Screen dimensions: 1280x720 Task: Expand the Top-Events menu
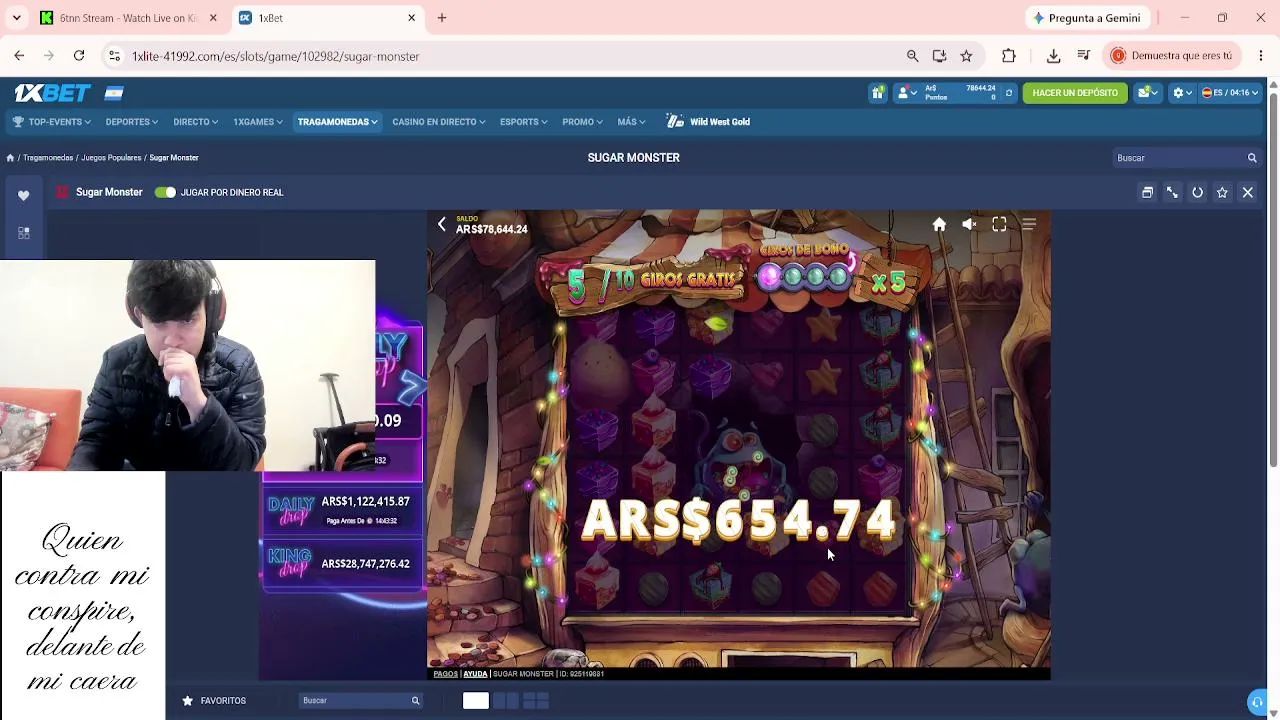point(52,122)
